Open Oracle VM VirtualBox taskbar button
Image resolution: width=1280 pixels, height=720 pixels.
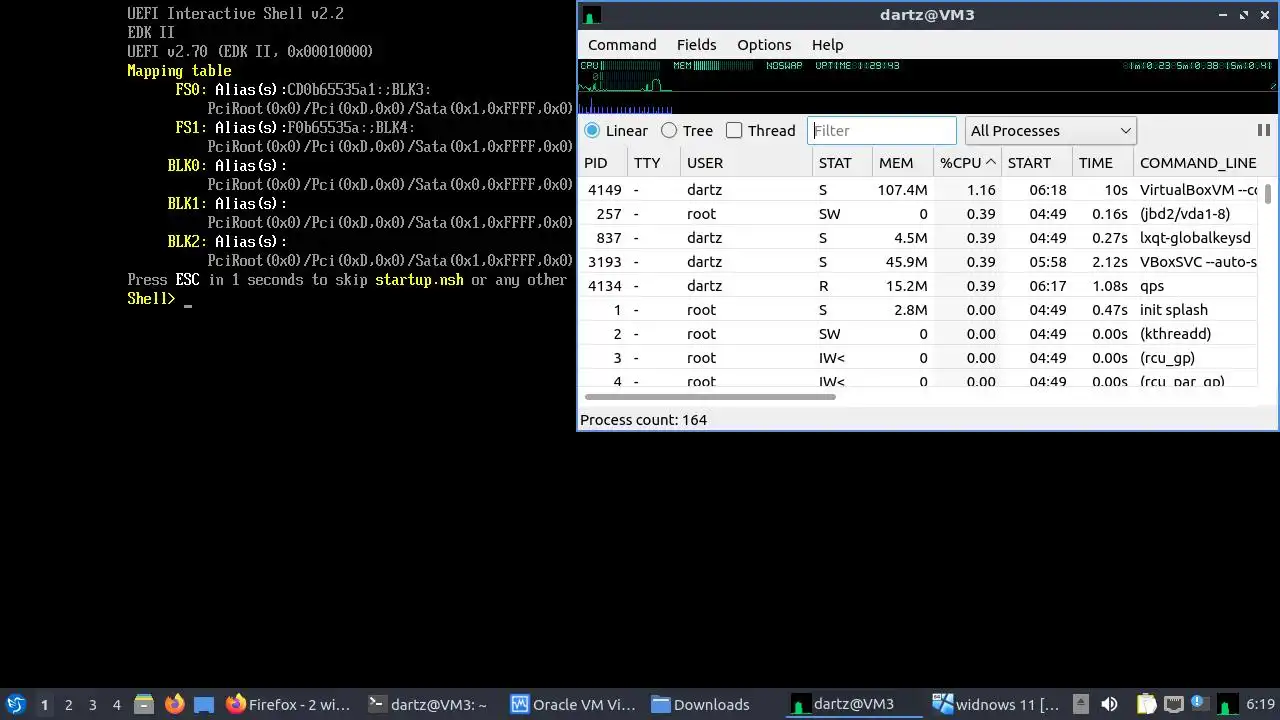[574, 705]
